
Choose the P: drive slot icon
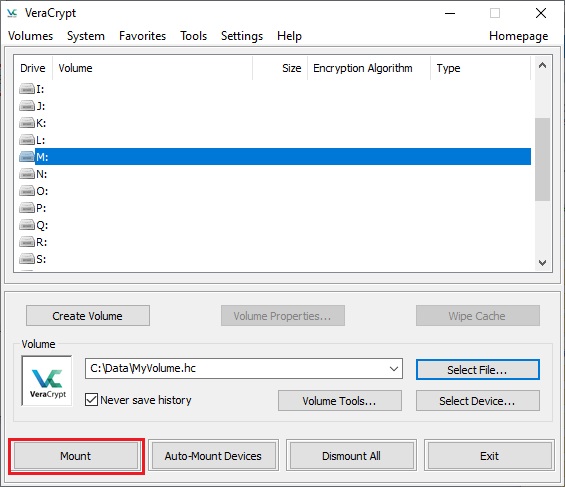[27, 208]
